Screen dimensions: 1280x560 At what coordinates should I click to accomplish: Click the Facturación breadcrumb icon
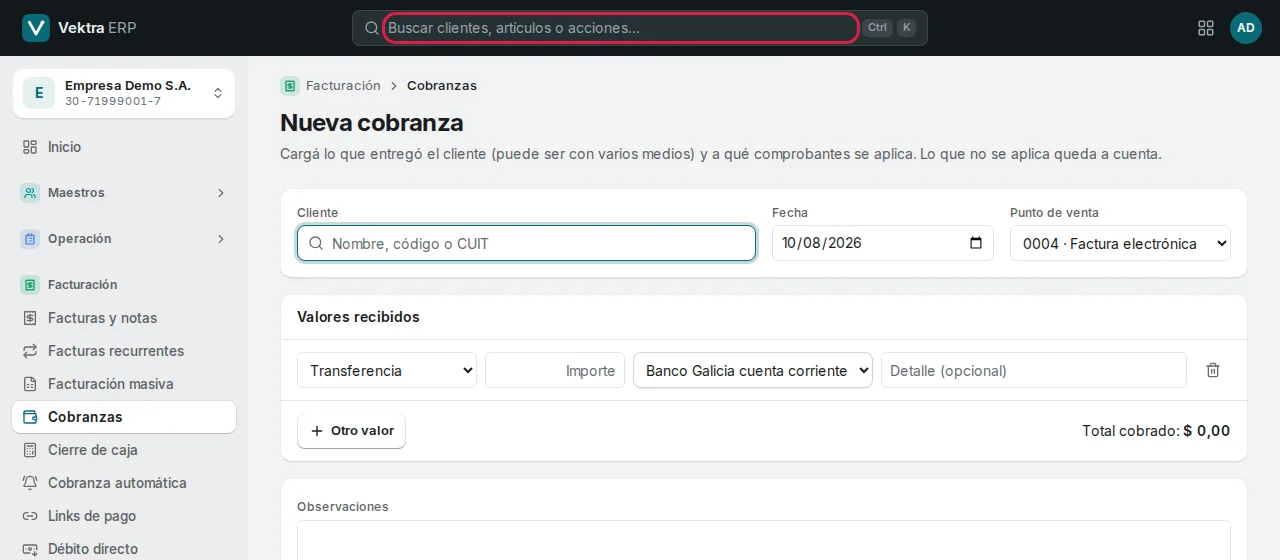point(290,86)
